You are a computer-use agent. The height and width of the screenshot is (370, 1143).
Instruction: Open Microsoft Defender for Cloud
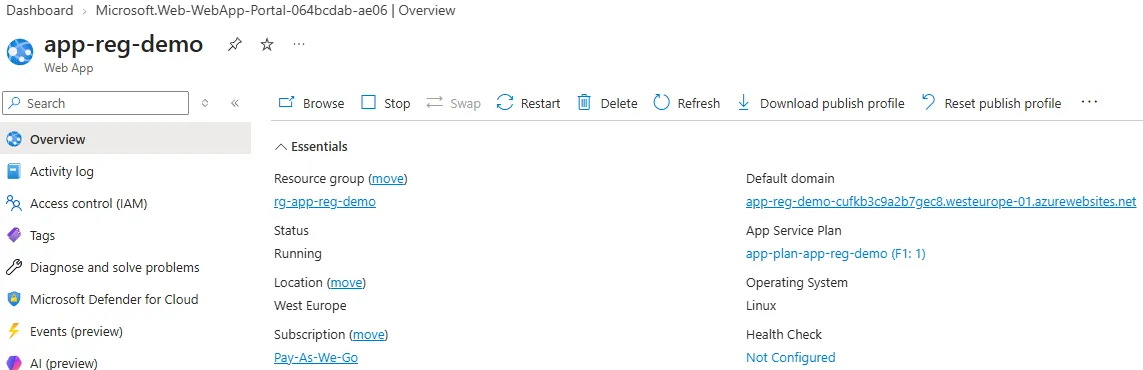pos(125,299)
